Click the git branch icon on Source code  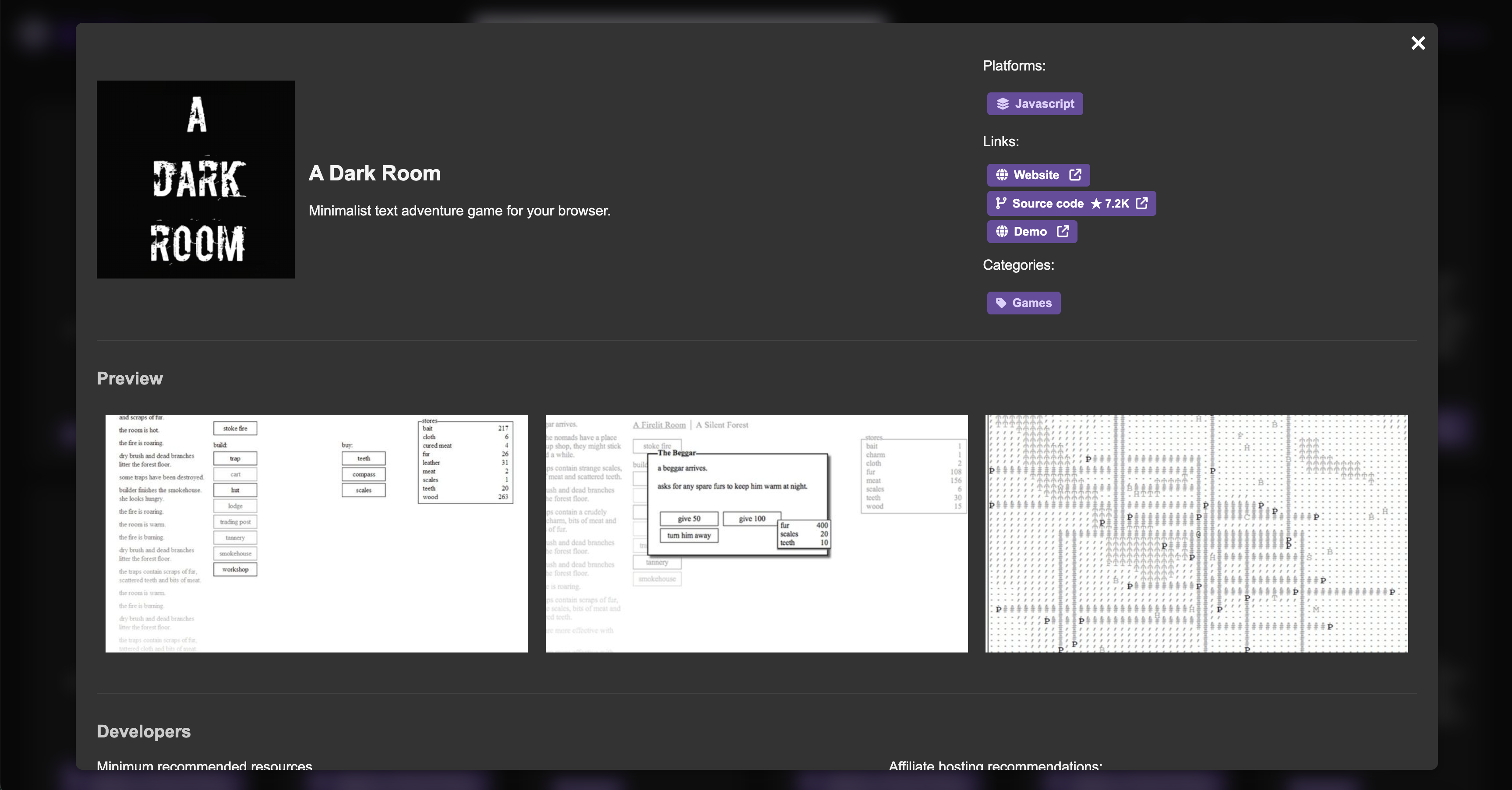(1001, 204)
